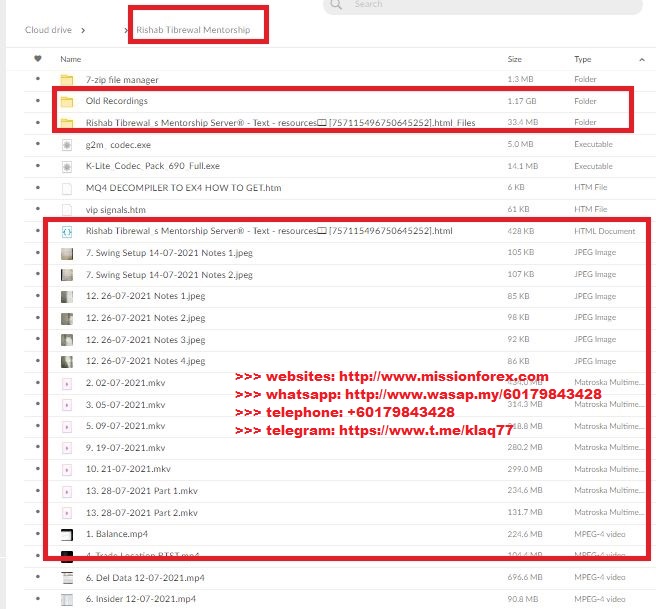Select the 5. 09-07-2021.mkv video icon

pos(67,427)
